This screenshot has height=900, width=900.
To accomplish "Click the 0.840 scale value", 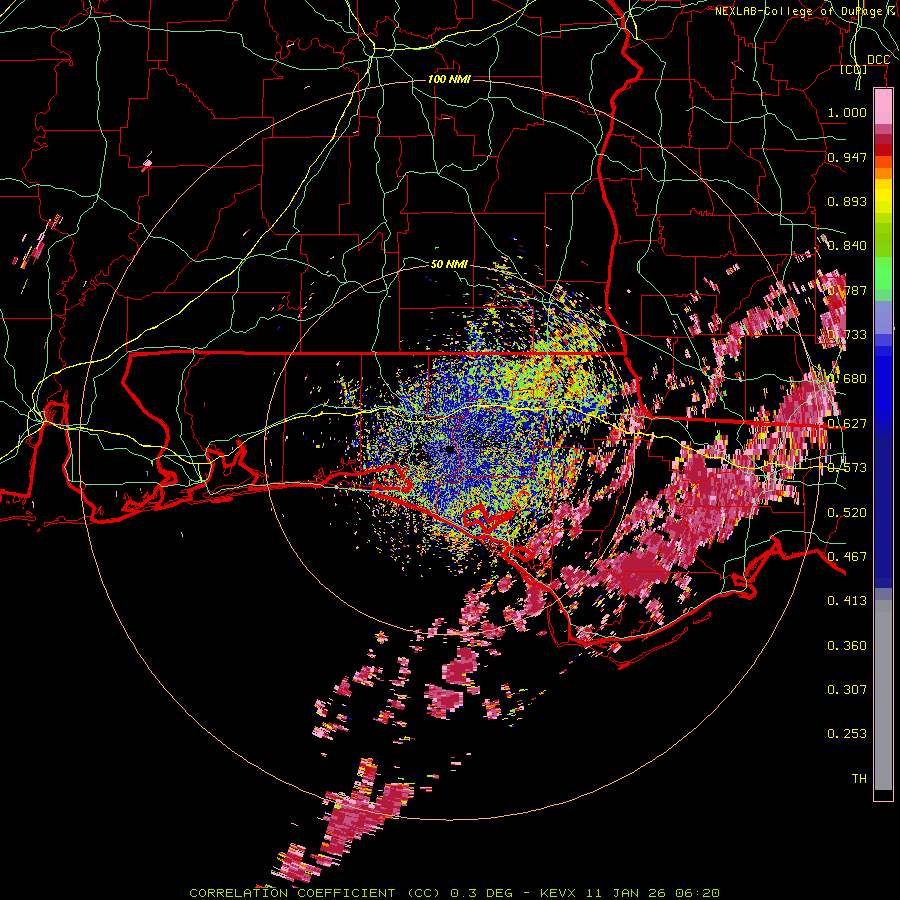I will [847, 246].
